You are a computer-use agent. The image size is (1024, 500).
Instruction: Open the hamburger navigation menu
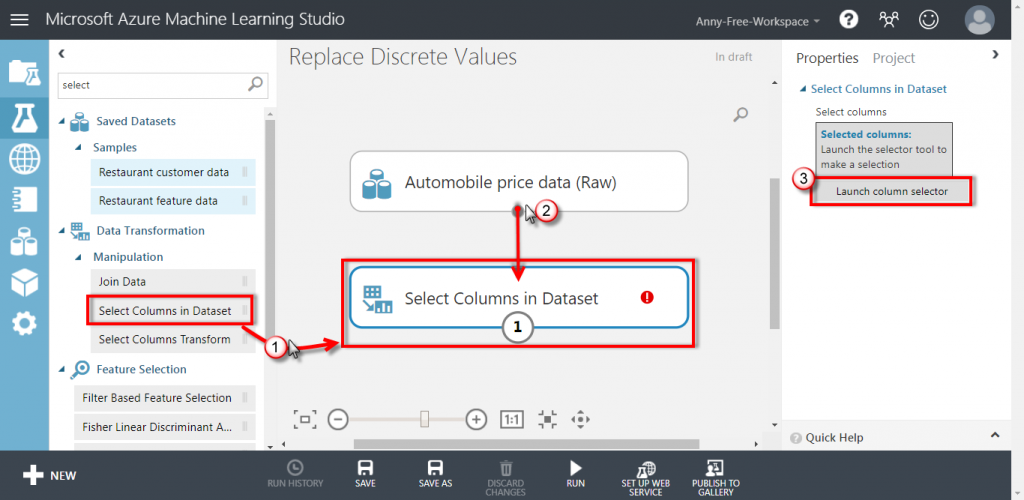pyautogui.click(x=20, y=19)
